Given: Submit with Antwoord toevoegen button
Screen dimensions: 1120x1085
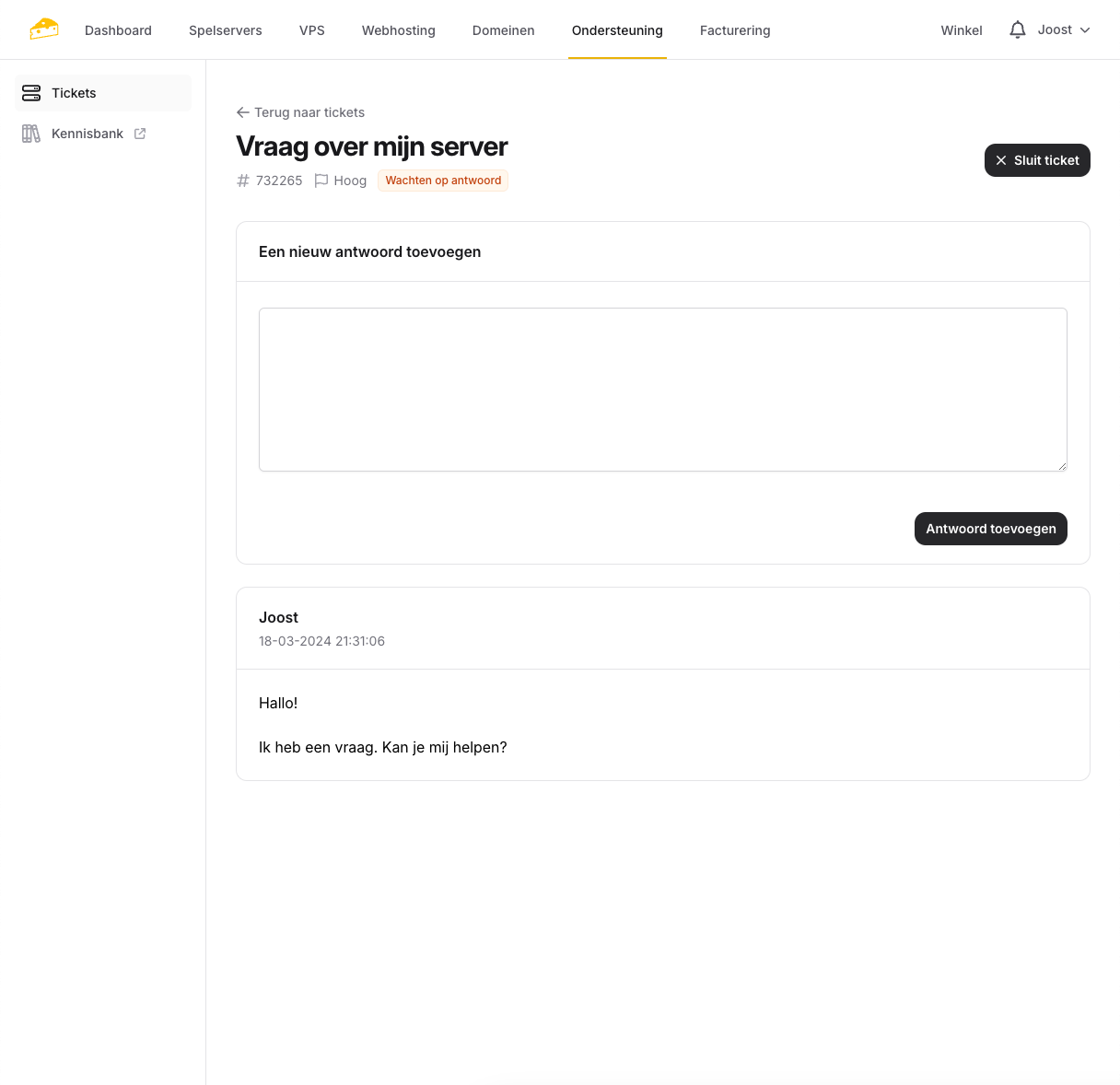Looking at the screenshot, I should pos(990,529).
